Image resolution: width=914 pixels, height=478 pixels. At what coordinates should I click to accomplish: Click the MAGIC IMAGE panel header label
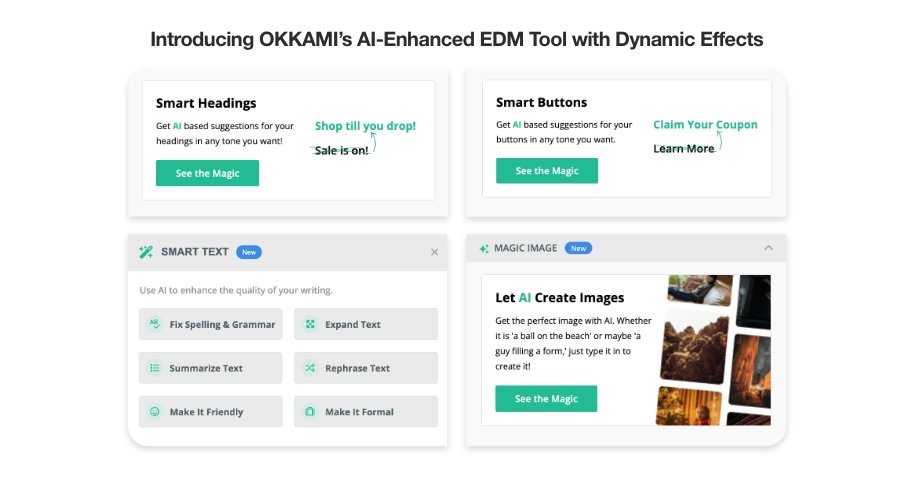pos(525,248)
